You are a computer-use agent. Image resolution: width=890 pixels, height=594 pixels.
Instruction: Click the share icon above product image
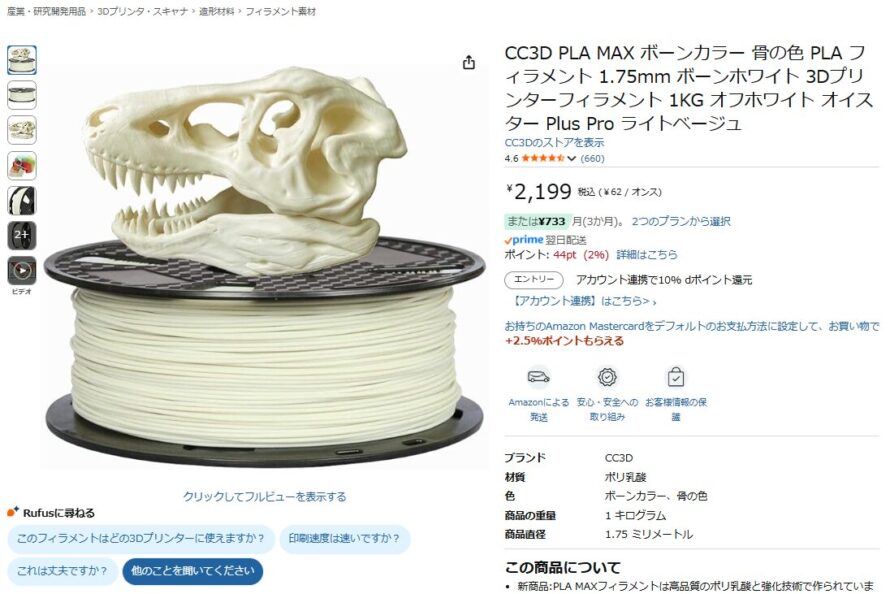468,62
